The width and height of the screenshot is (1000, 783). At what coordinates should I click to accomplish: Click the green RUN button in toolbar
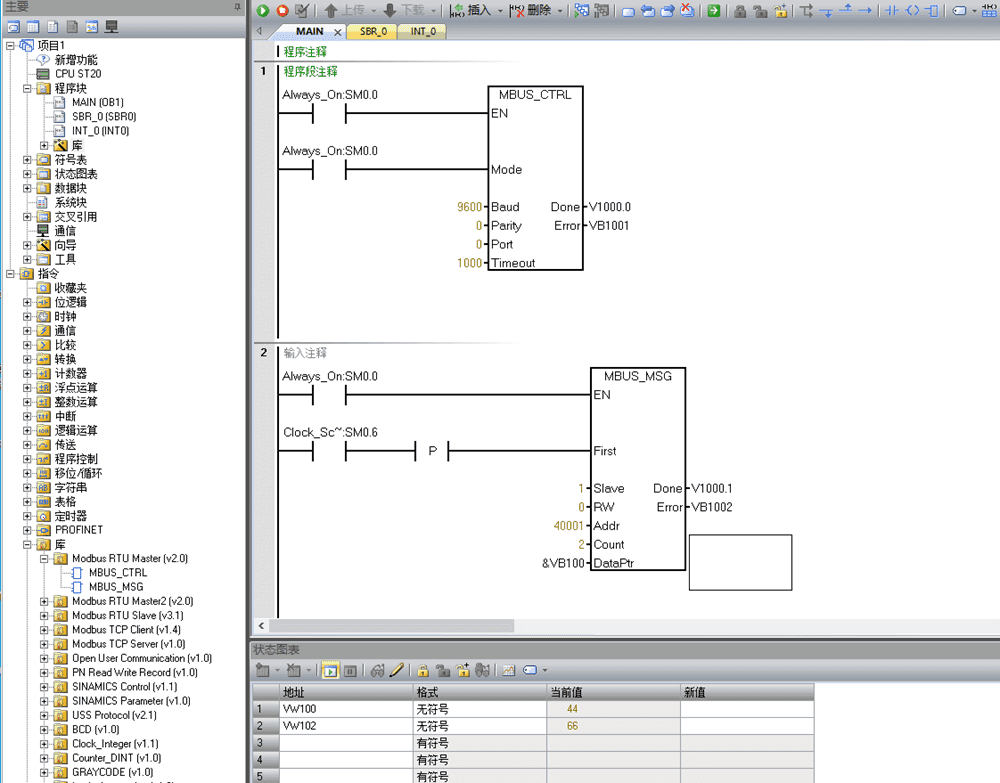point(263,11)
